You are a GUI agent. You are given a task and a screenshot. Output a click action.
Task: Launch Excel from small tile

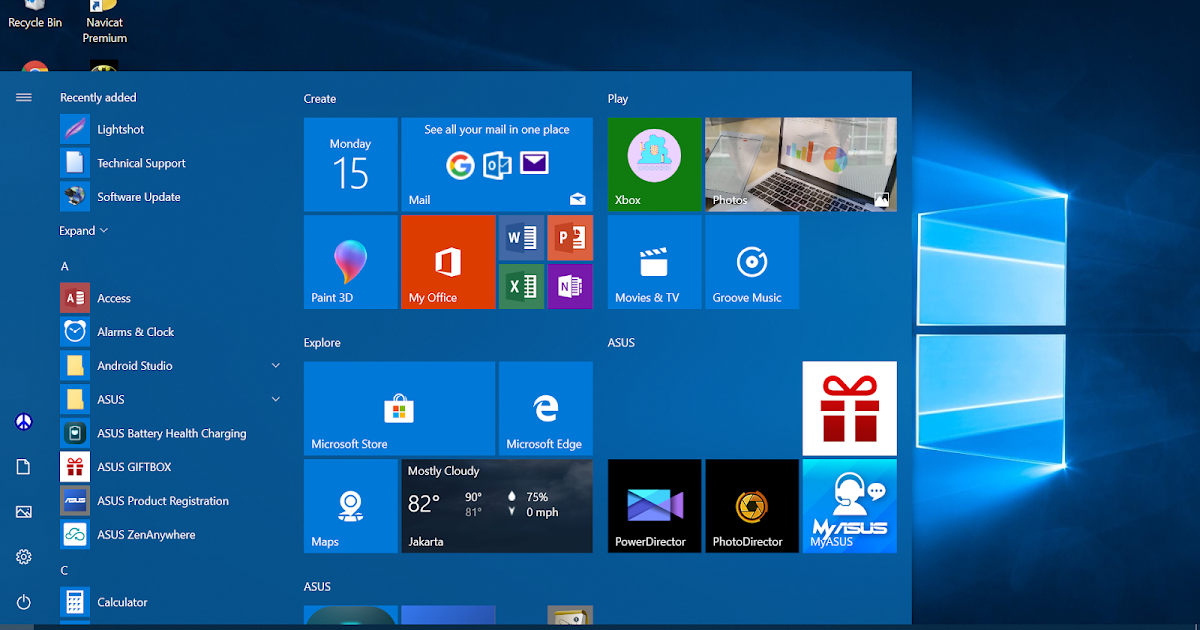tap(521, 287)
